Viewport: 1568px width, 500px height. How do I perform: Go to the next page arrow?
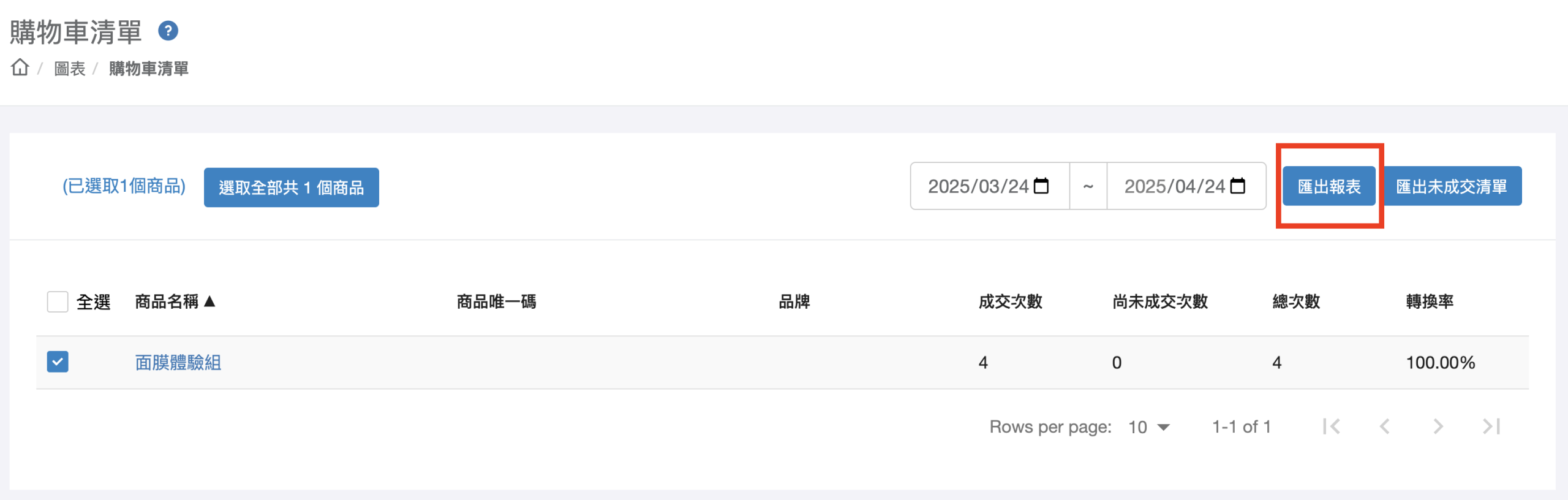[x=1438, y=426]
